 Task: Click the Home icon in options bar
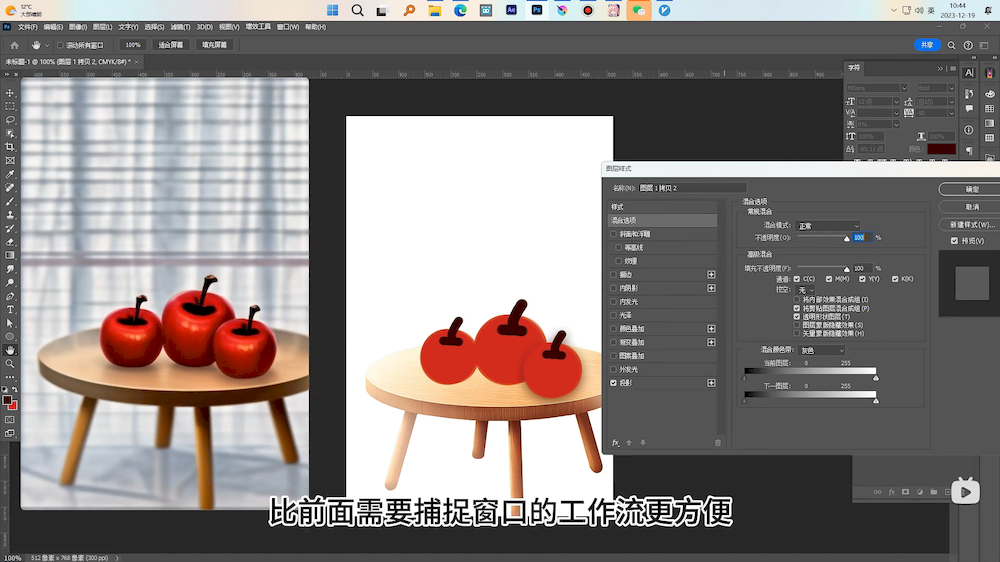[14, 45]
